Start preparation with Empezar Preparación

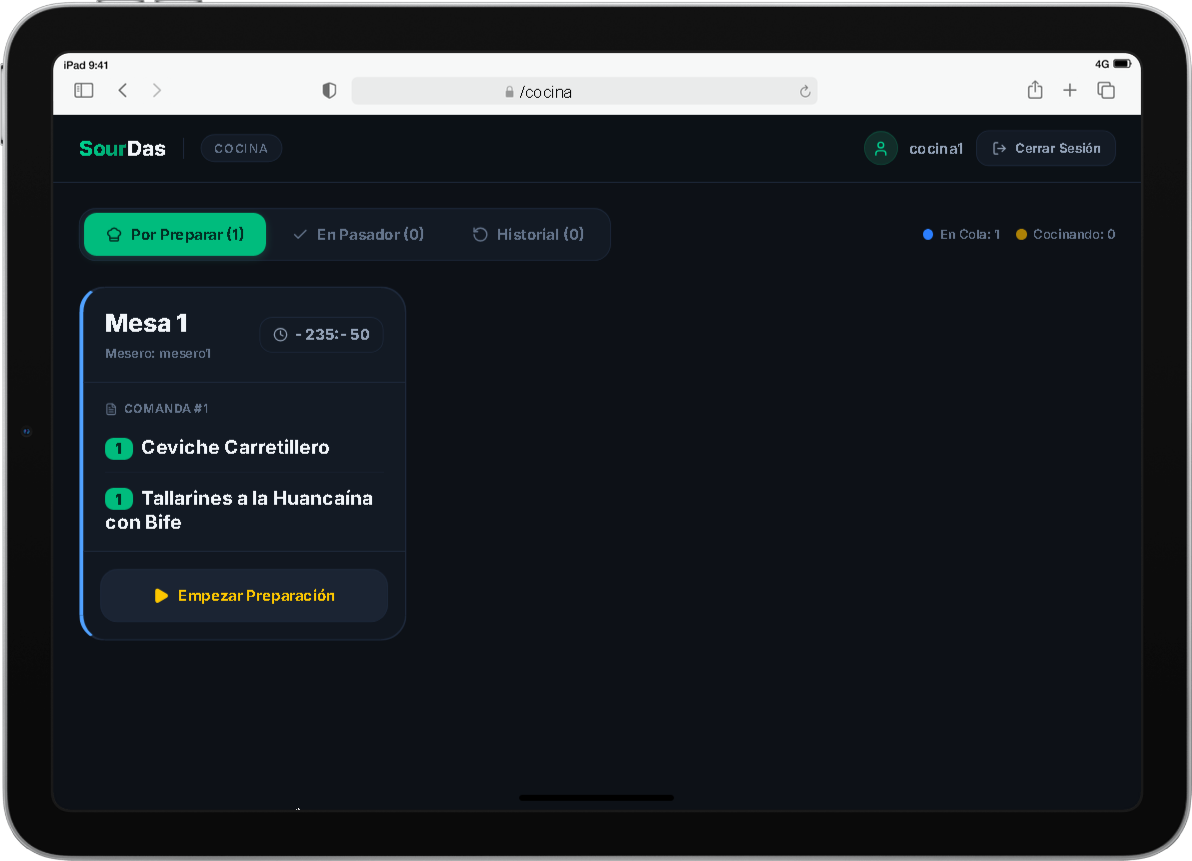click(244, 596)
